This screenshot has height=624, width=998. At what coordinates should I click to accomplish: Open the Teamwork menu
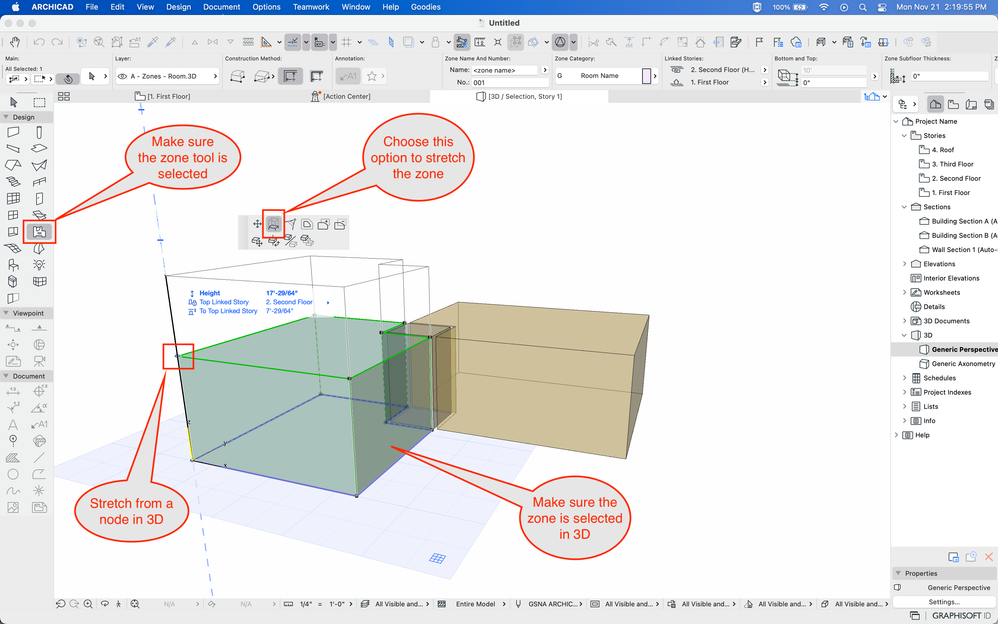click(312, 7)
